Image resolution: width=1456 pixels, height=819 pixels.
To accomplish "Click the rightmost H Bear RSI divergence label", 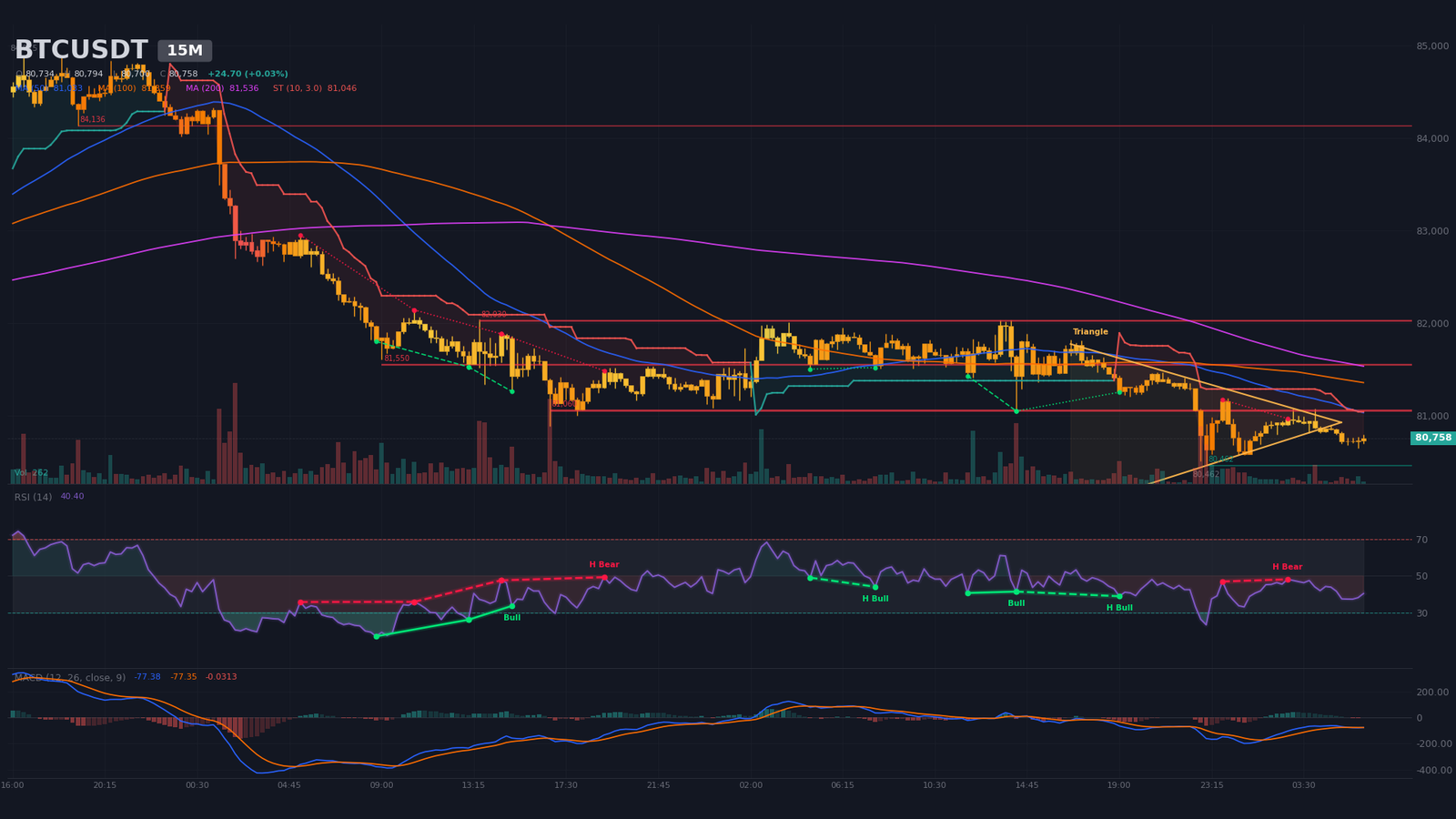I will 1287,567.
